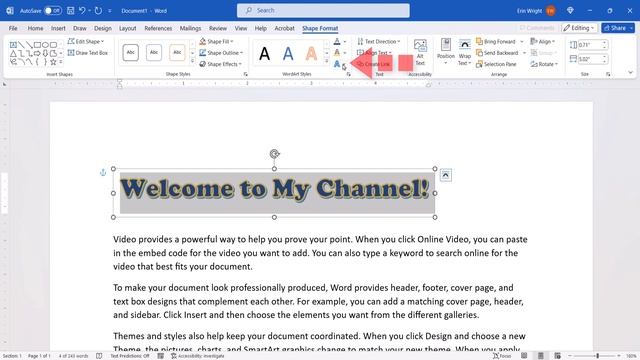Apply the blue A WordArt style

click(288, 53)
